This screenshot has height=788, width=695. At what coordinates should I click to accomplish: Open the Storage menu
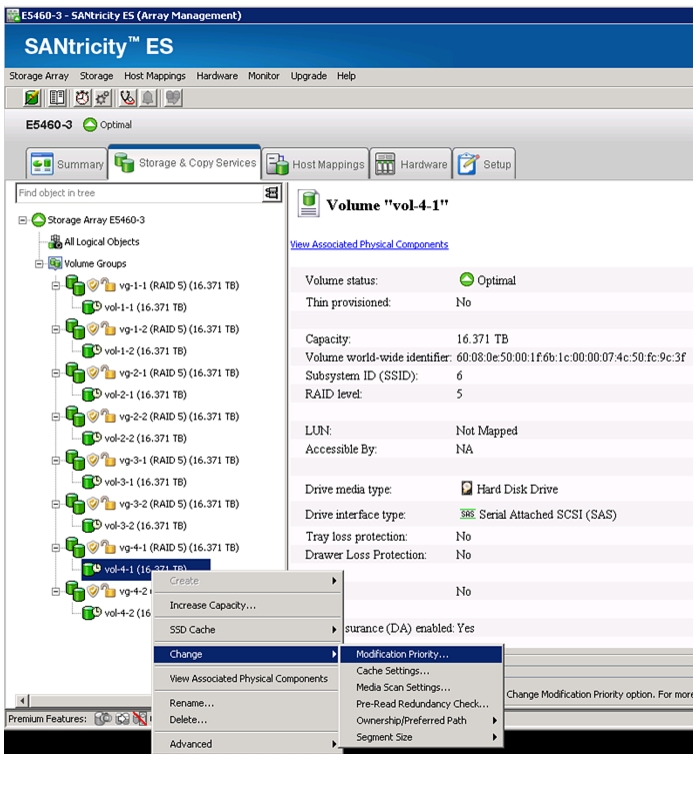pos(96,76)
